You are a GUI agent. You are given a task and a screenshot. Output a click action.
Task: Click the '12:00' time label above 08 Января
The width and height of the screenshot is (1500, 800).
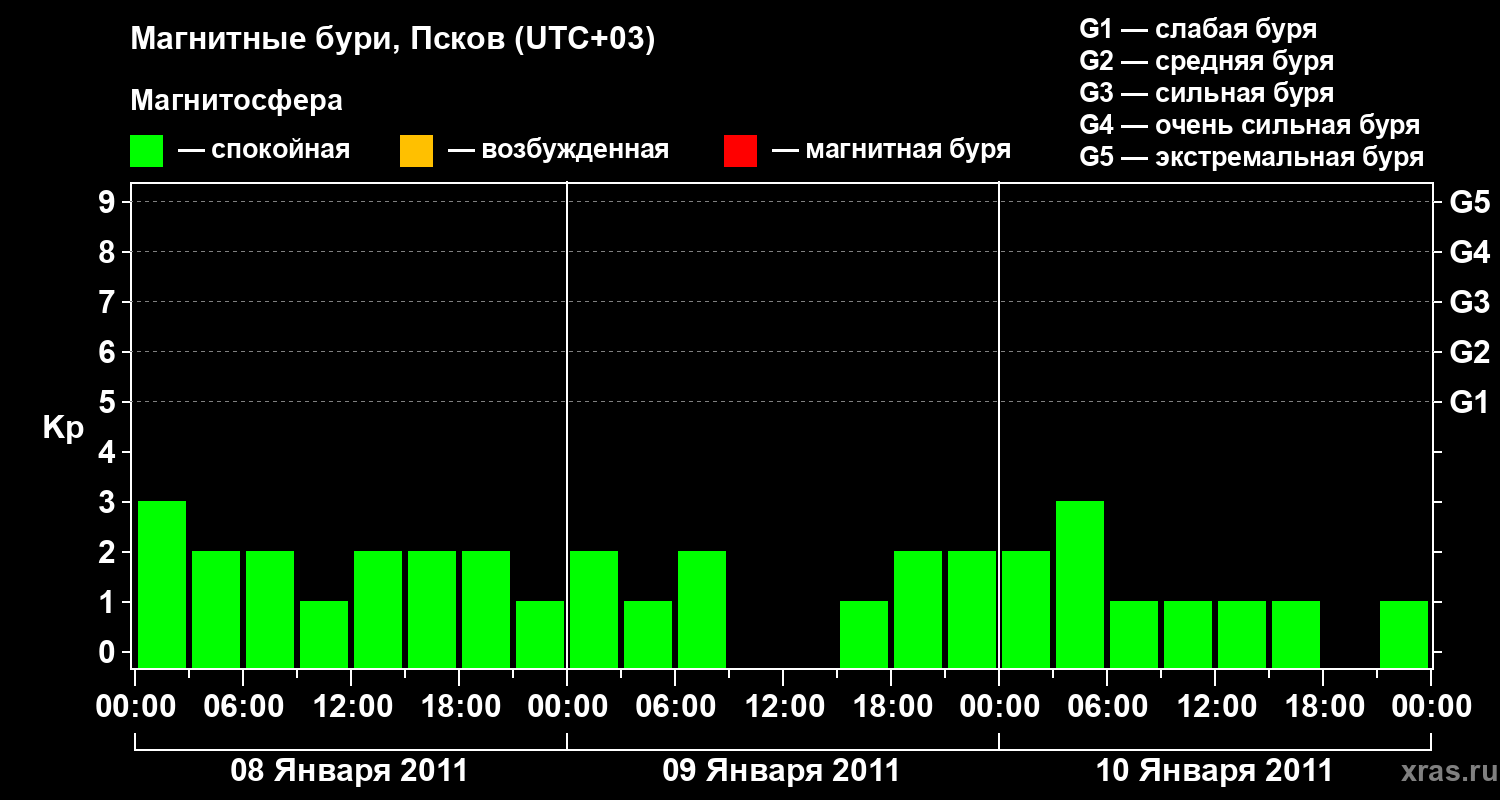click(x=351, y=706)
